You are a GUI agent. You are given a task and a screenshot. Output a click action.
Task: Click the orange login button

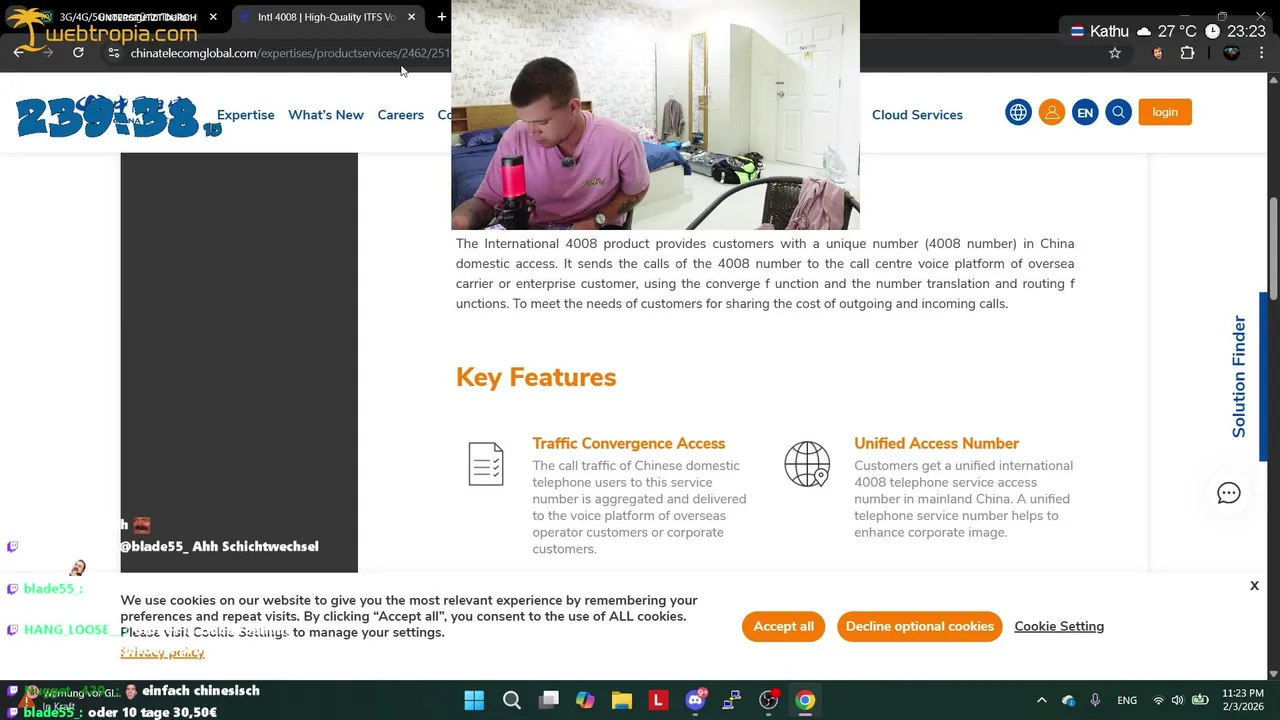[x=1165, y=112]
